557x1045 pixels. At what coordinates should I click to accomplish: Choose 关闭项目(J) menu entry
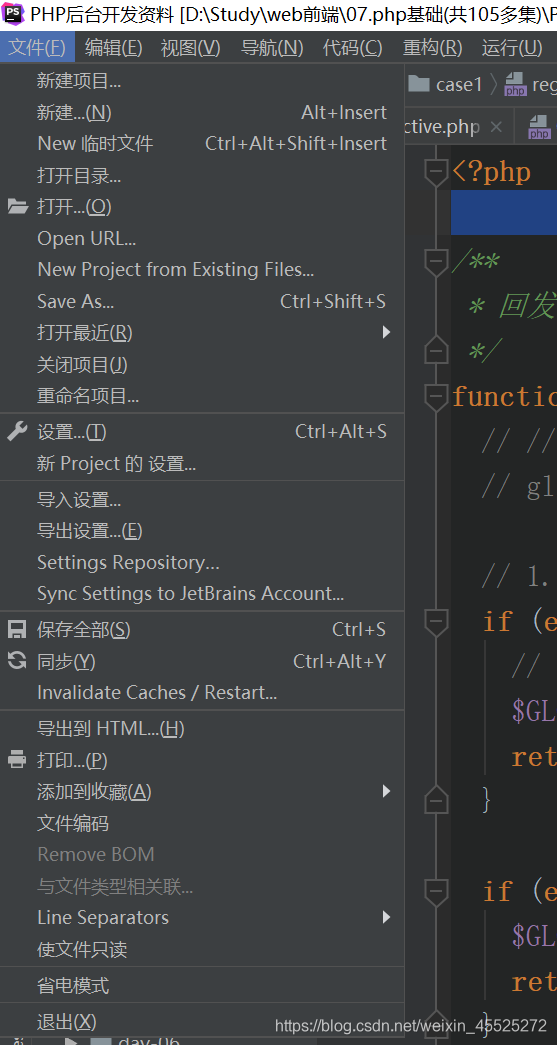pyautogui.click(x=202, y=365)
